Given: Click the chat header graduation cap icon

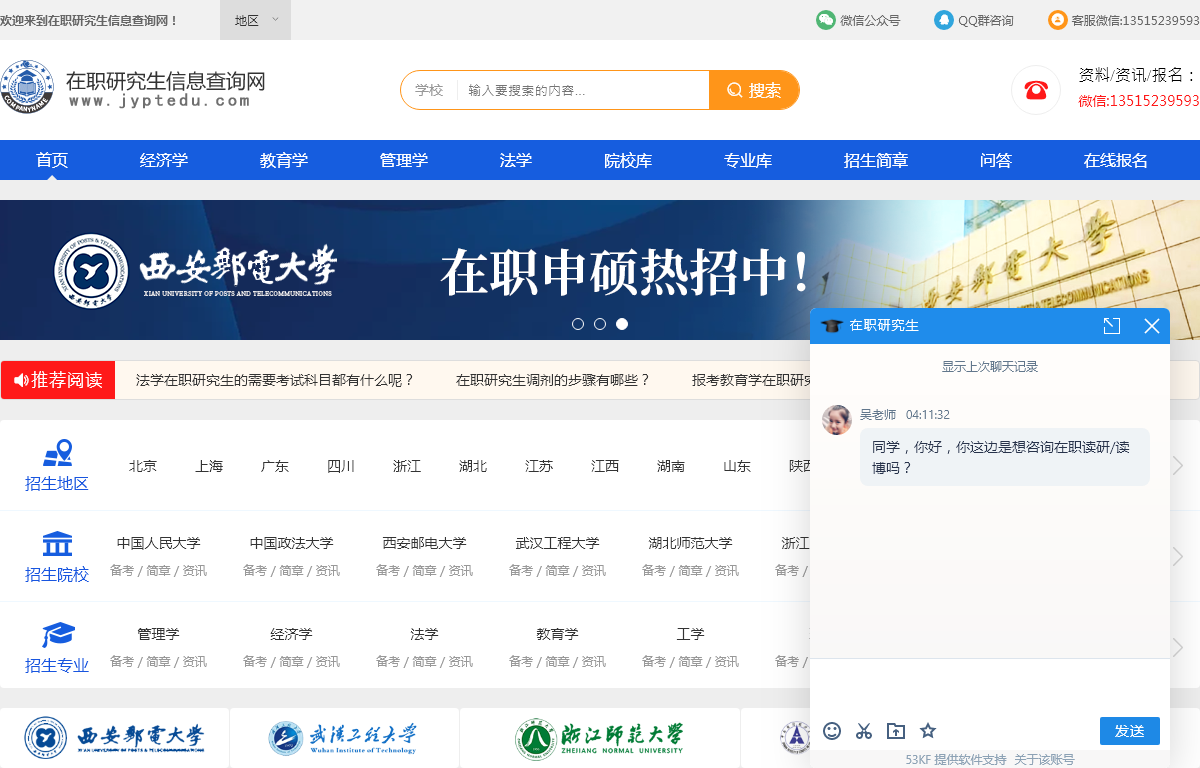Looking at the screenshot, I should [x=831, y=326].
